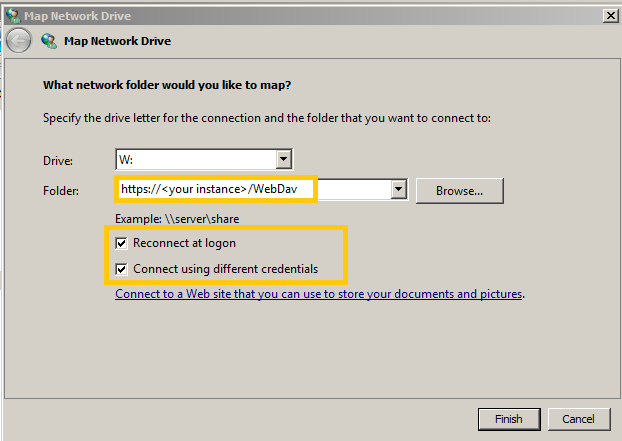Image resolution: width=622 pixels, height=441 pixels.
Task: Click Finish to map the drive
Action: click(510, 418)
